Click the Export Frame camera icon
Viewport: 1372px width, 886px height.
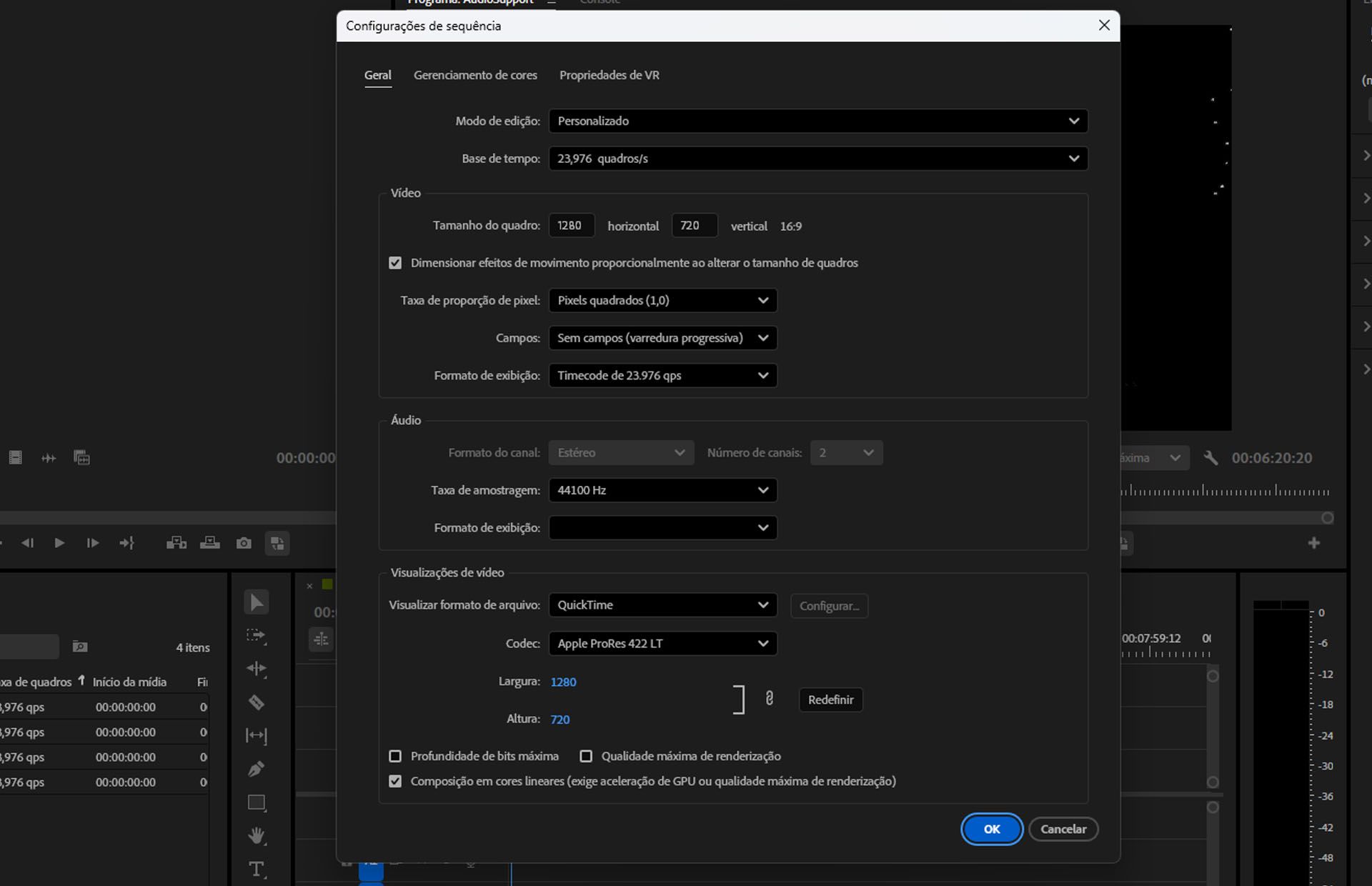click(x=244, y=543)
